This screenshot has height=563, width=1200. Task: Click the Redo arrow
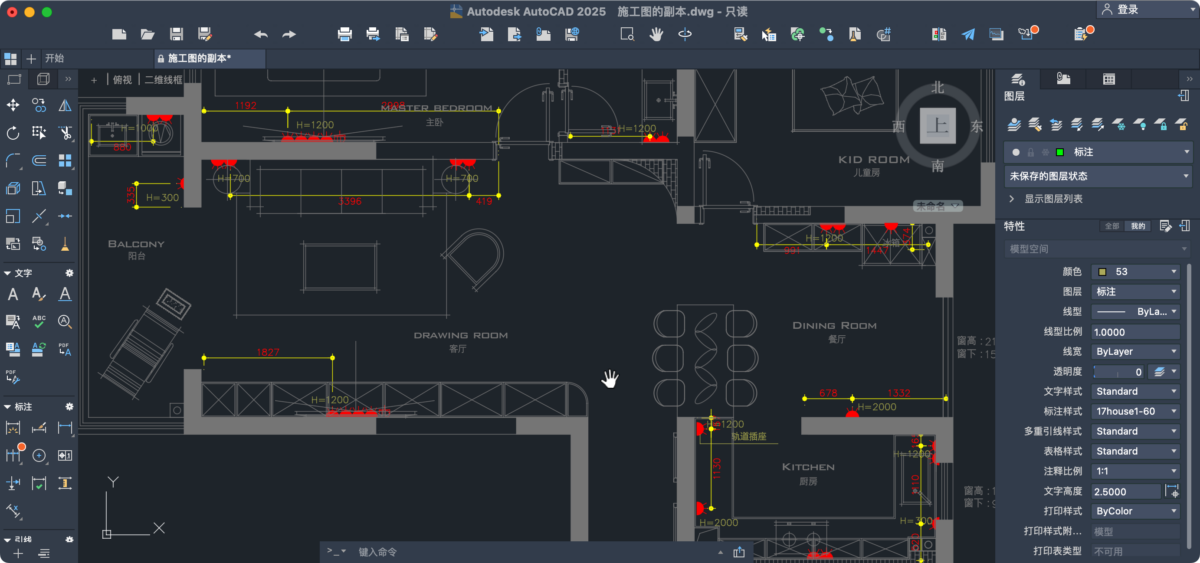289,34
